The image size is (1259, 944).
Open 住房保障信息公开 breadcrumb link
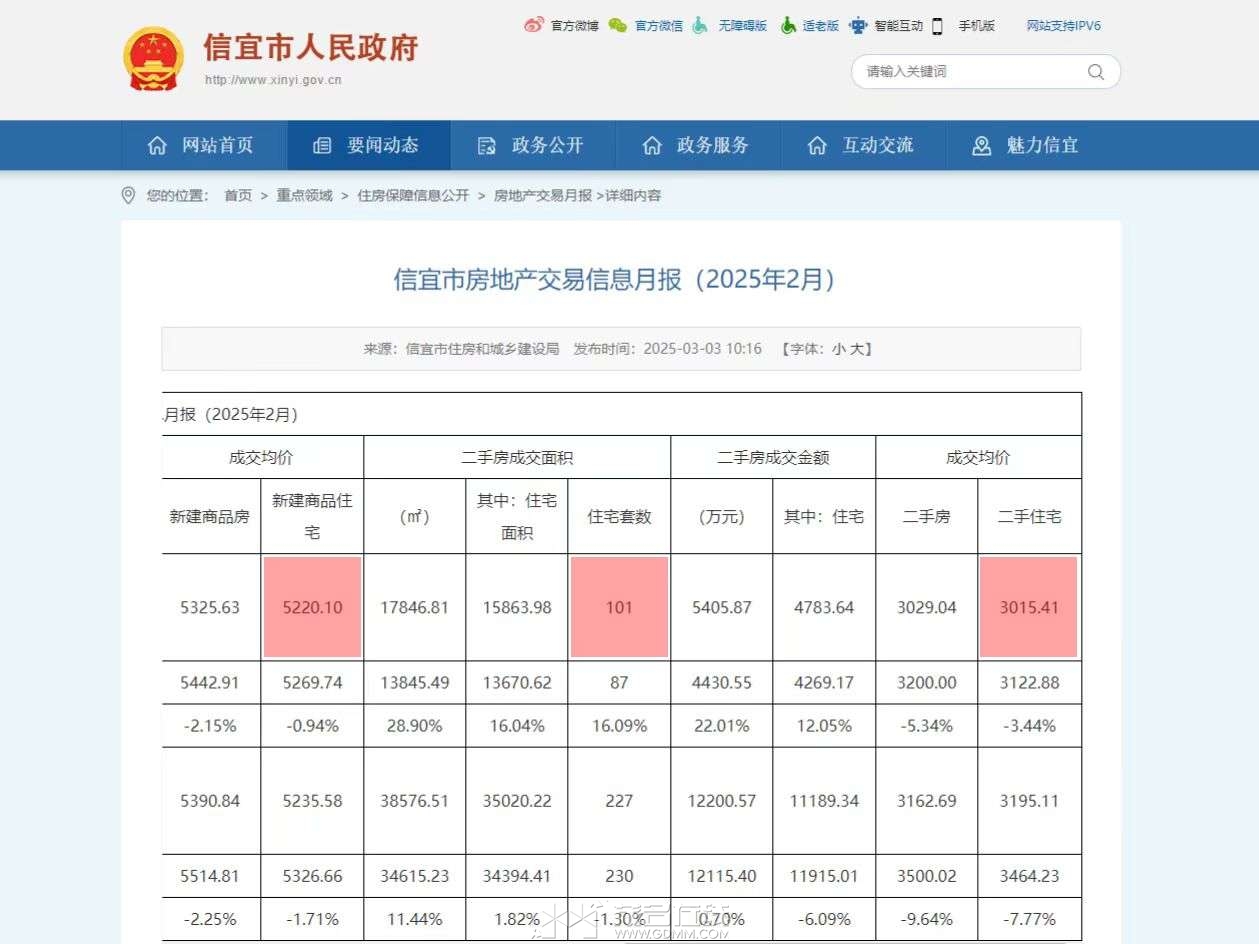tap(413, 196)
